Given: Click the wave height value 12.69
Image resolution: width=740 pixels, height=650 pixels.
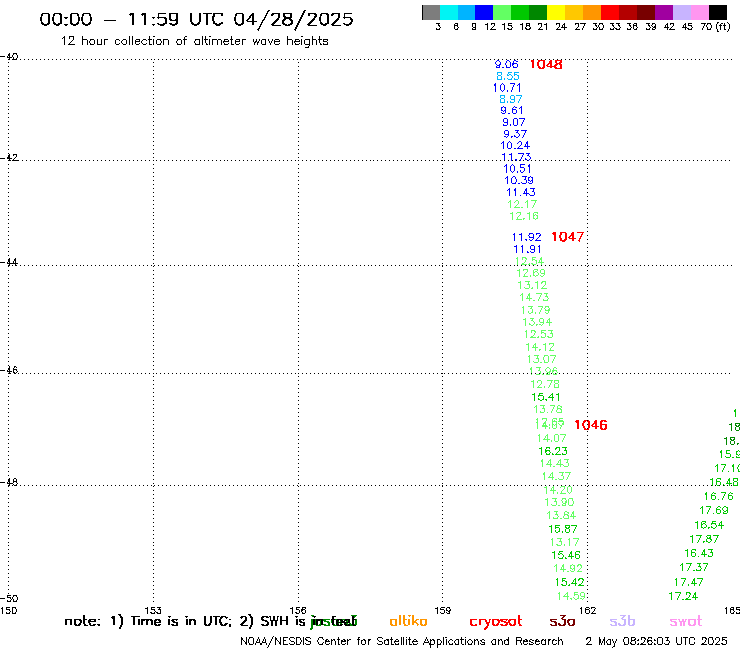Looking at the screenshot, I should 531,273.
